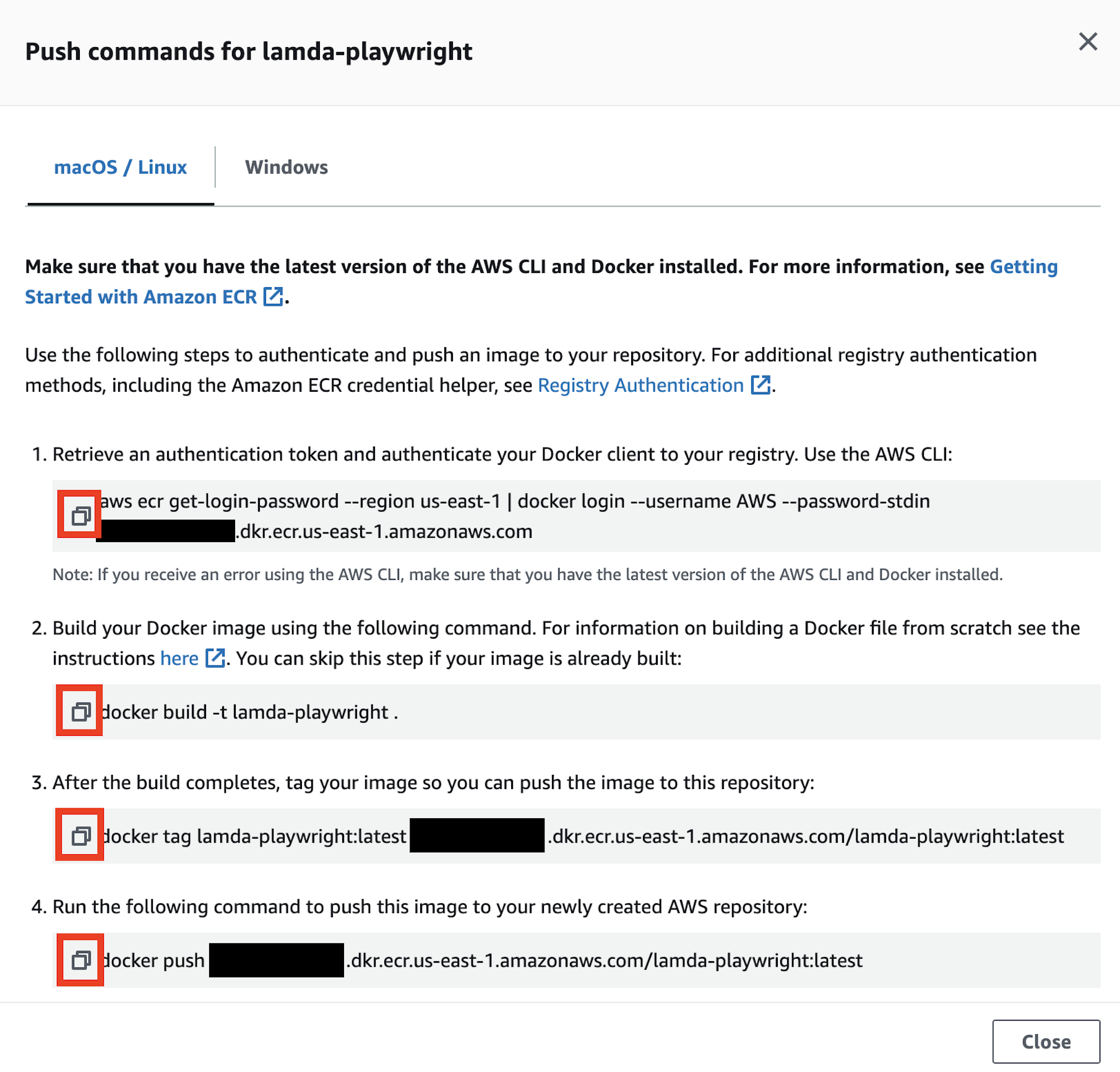
Task: Click external link icon after the word here
Action: (215, 658)
